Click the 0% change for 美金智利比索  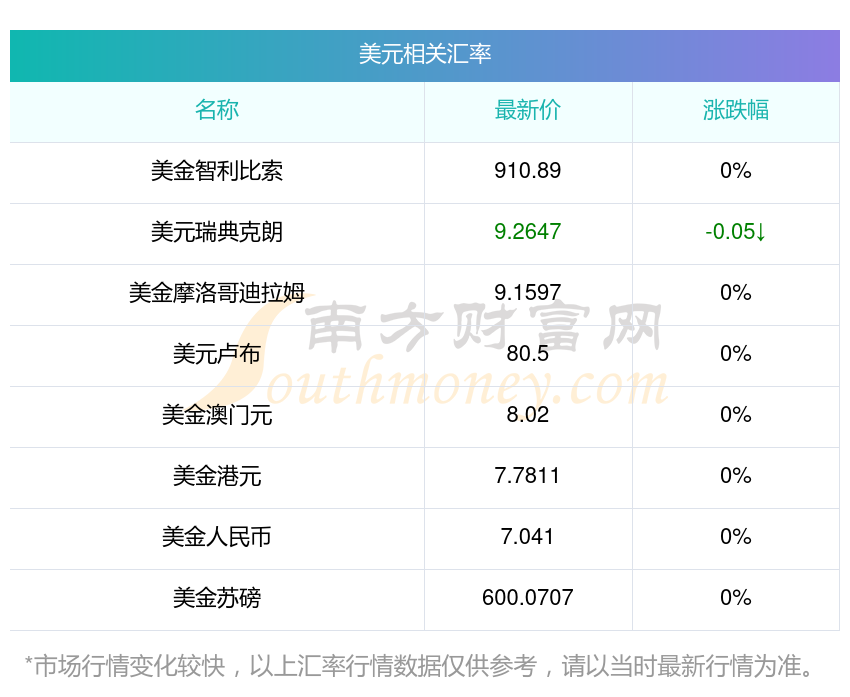[736, 171]
